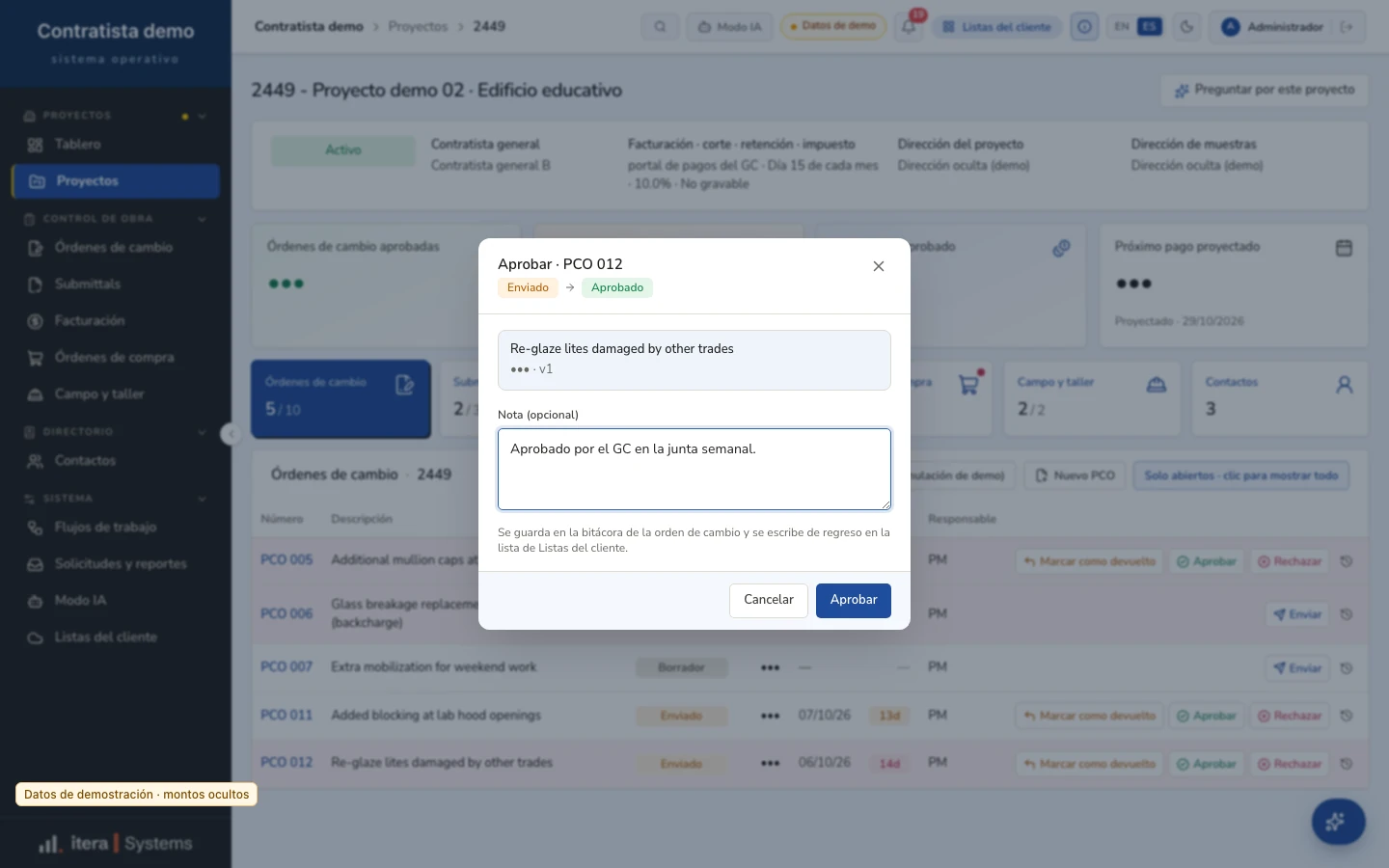Open PCO 011 link

(x=286, y=716)
